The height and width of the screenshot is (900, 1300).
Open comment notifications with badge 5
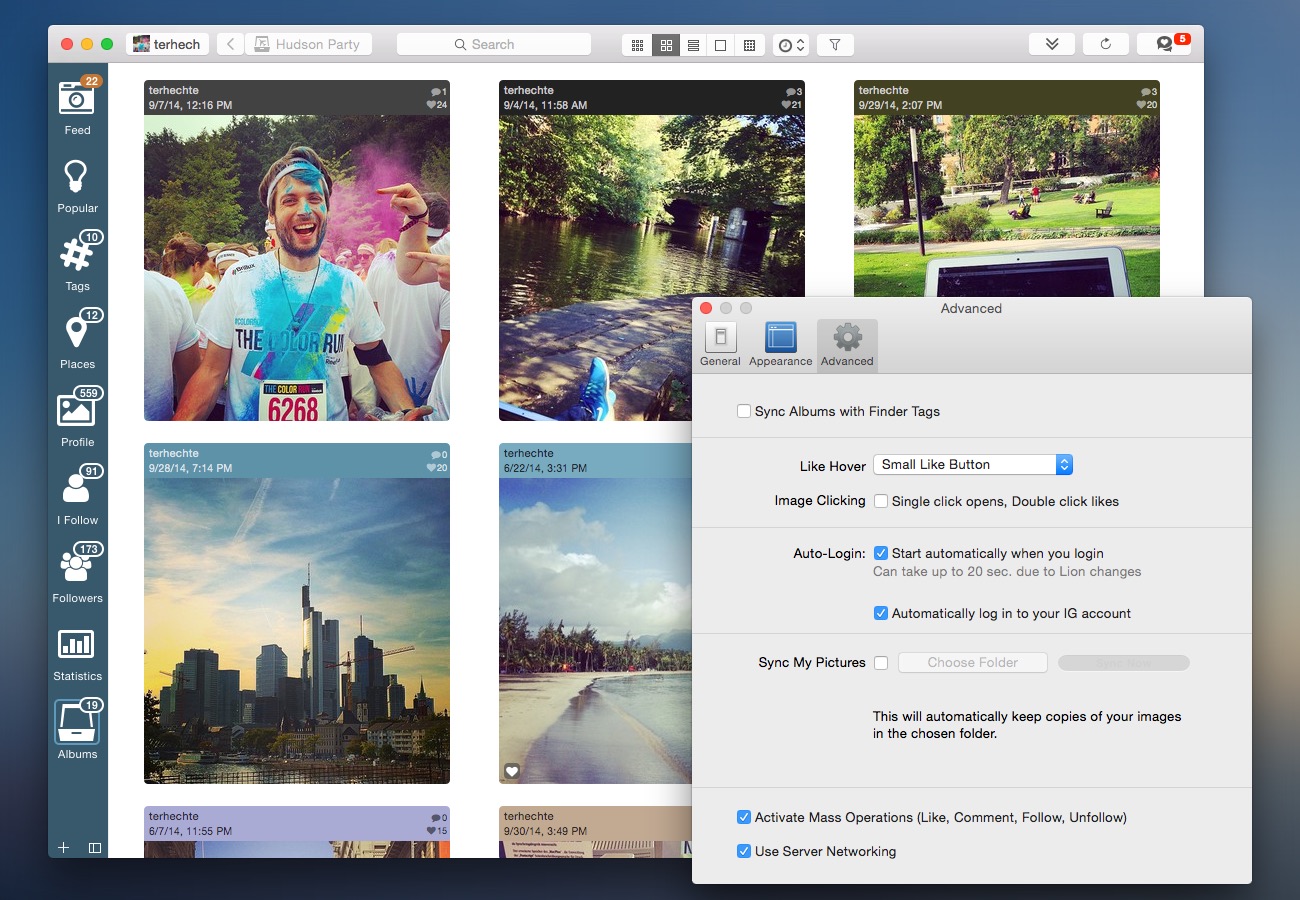(x=1164, y=44)
